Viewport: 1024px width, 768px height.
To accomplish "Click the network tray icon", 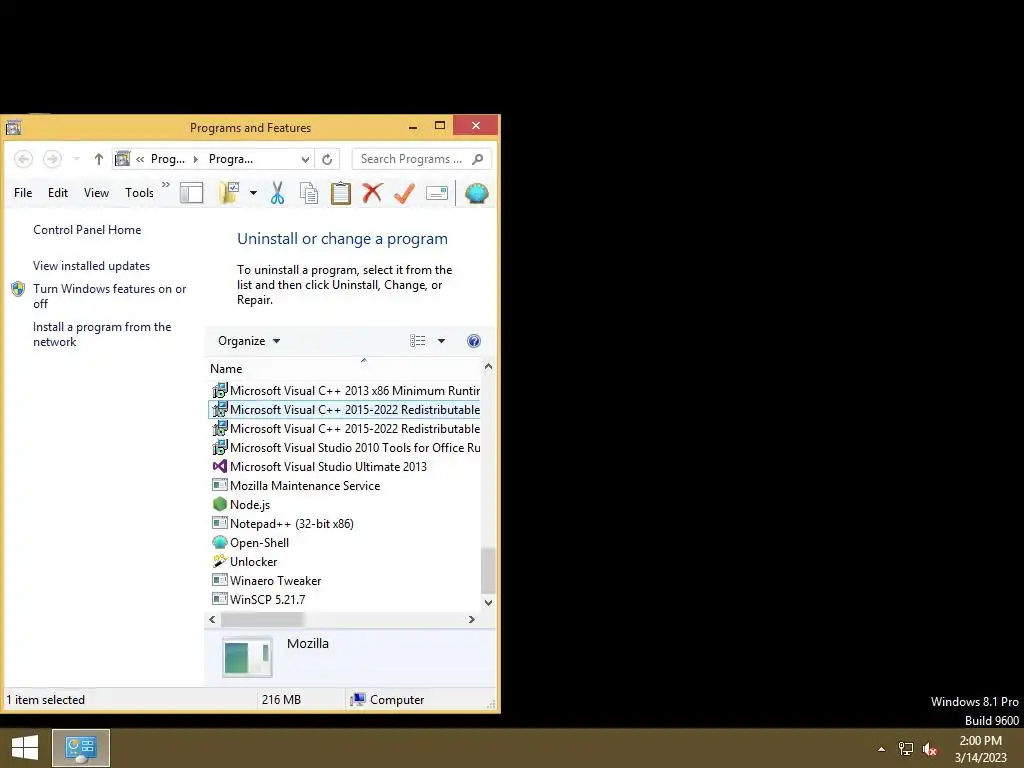I will click(906, 749).
